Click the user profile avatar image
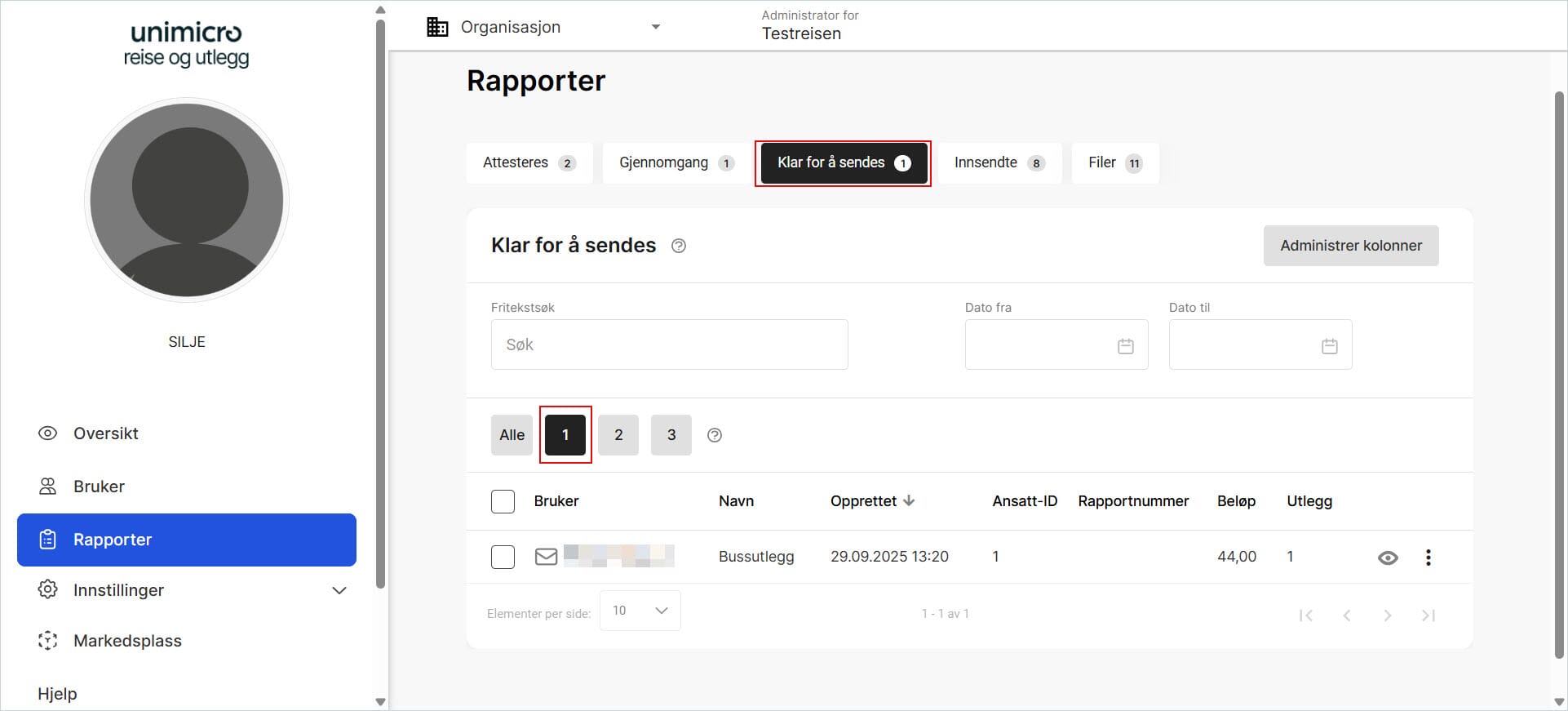This screenshot has height=711, width=1568. [187, 200]
